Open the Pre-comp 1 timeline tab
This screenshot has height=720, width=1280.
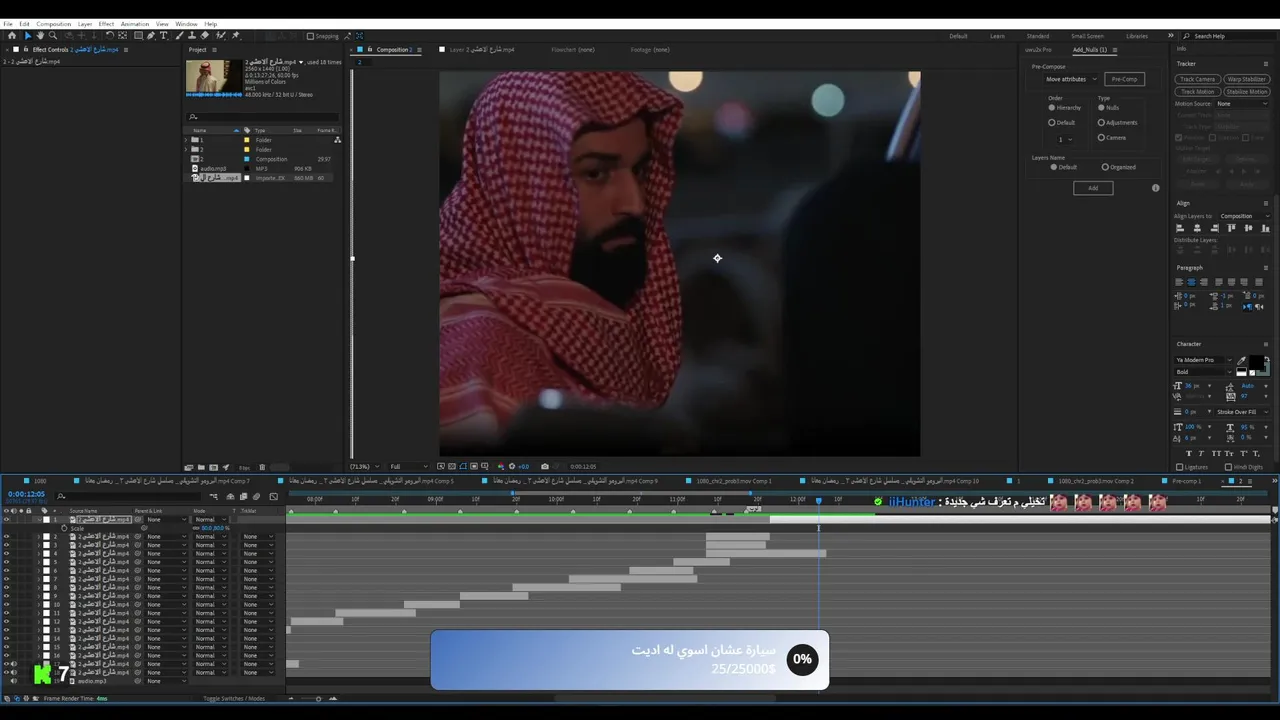(1186, 481)
